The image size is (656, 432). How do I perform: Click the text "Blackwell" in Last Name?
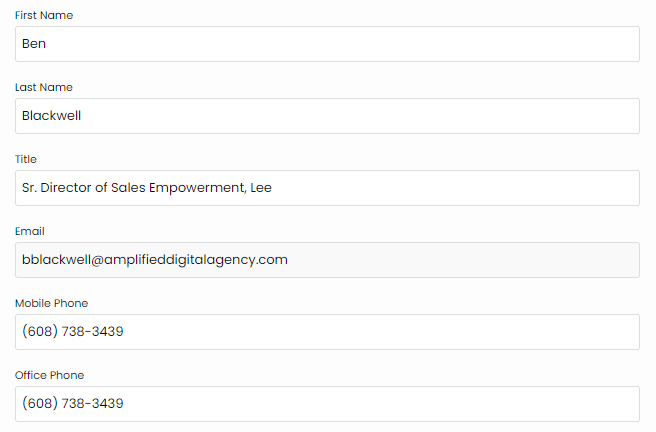pos(51,116)
